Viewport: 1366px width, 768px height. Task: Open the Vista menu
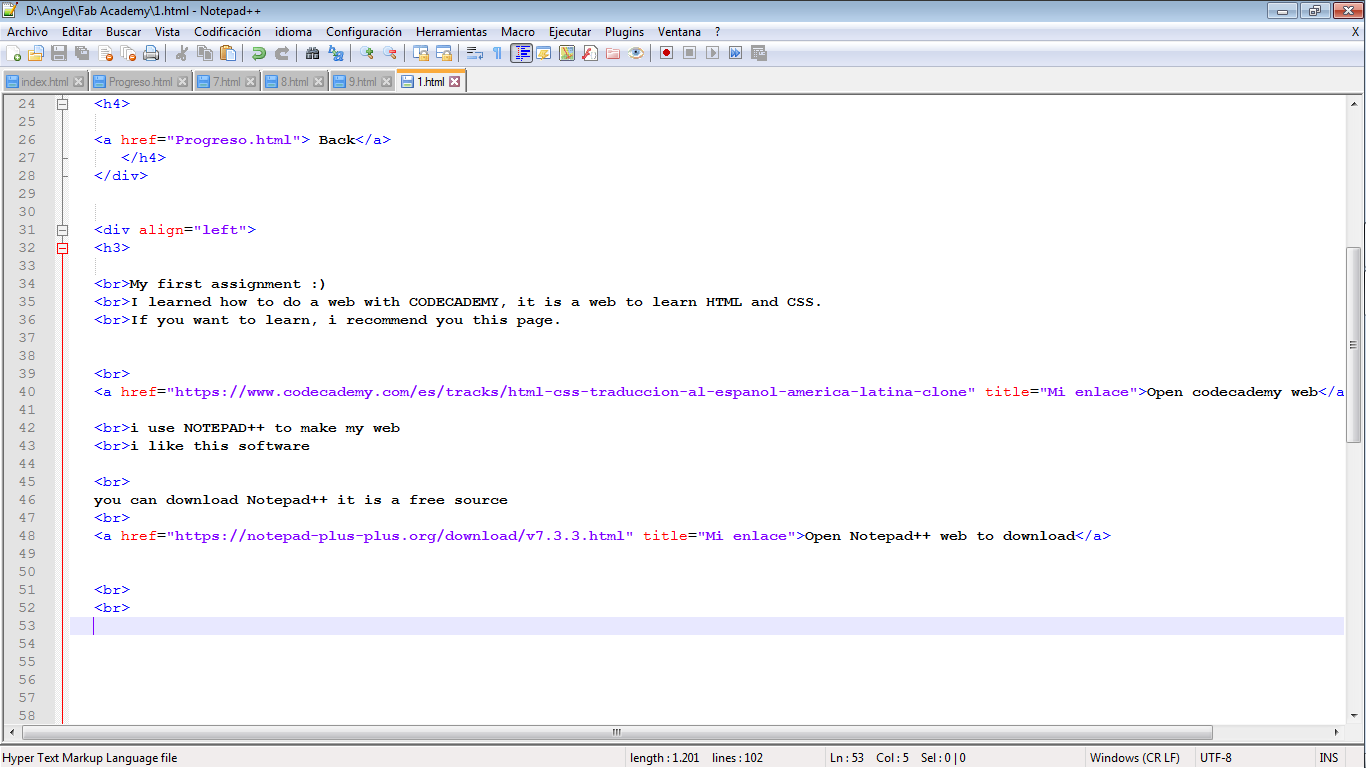168,32
